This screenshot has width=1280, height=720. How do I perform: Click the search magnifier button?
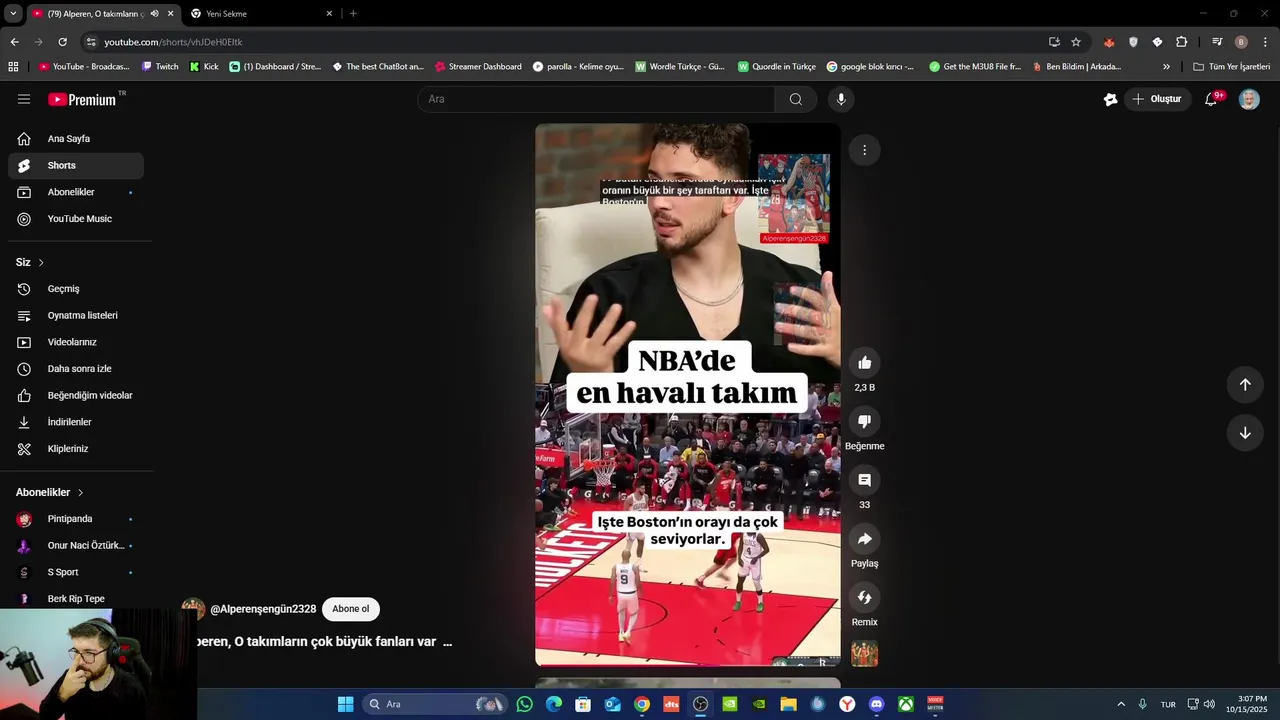pos(796,99)
